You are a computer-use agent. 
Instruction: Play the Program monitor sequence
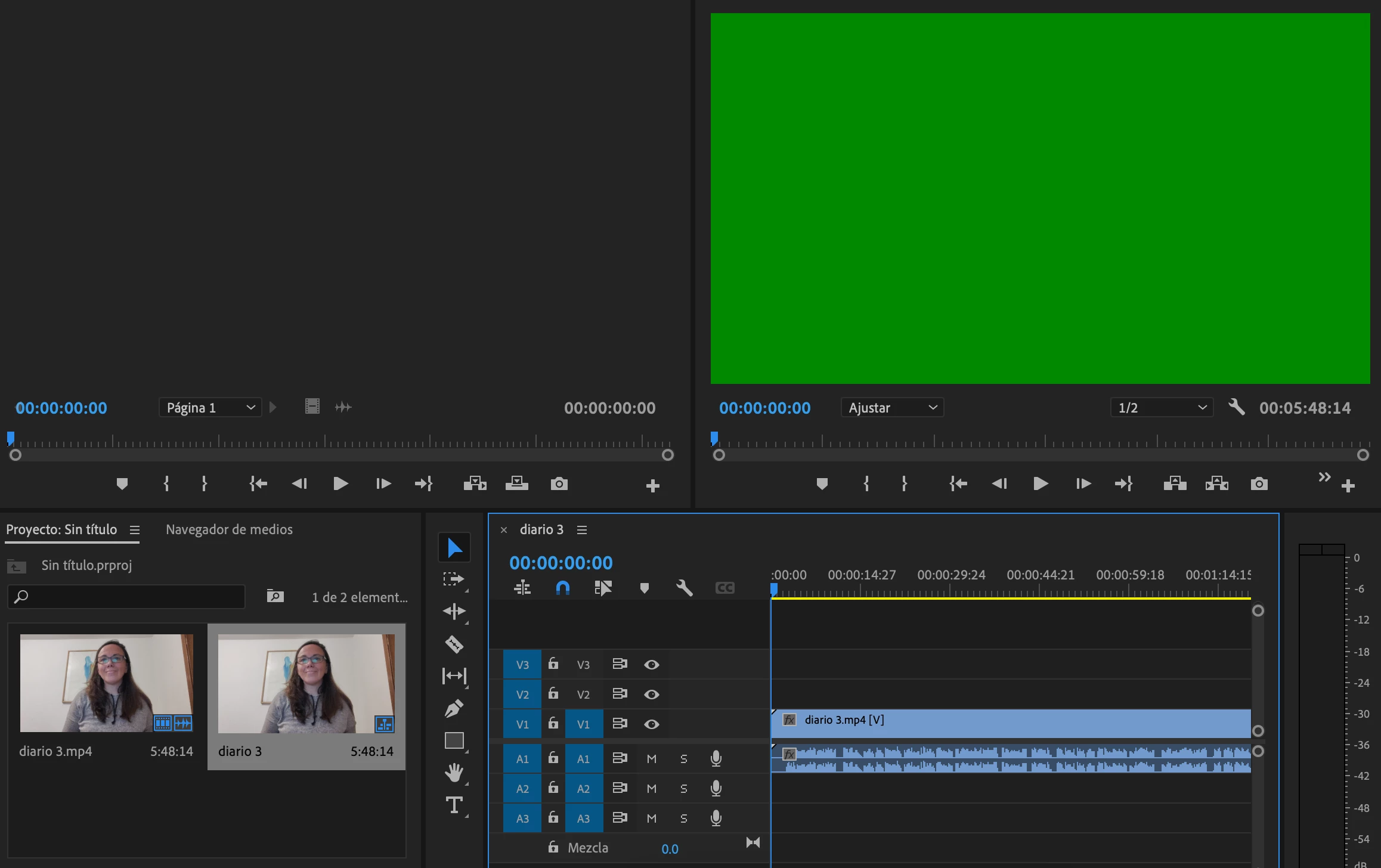click(1041, 483)
